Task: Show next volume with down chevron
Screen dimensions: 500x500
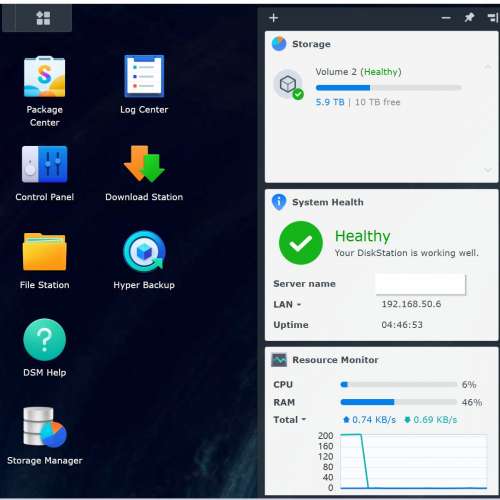Action: 488,170
